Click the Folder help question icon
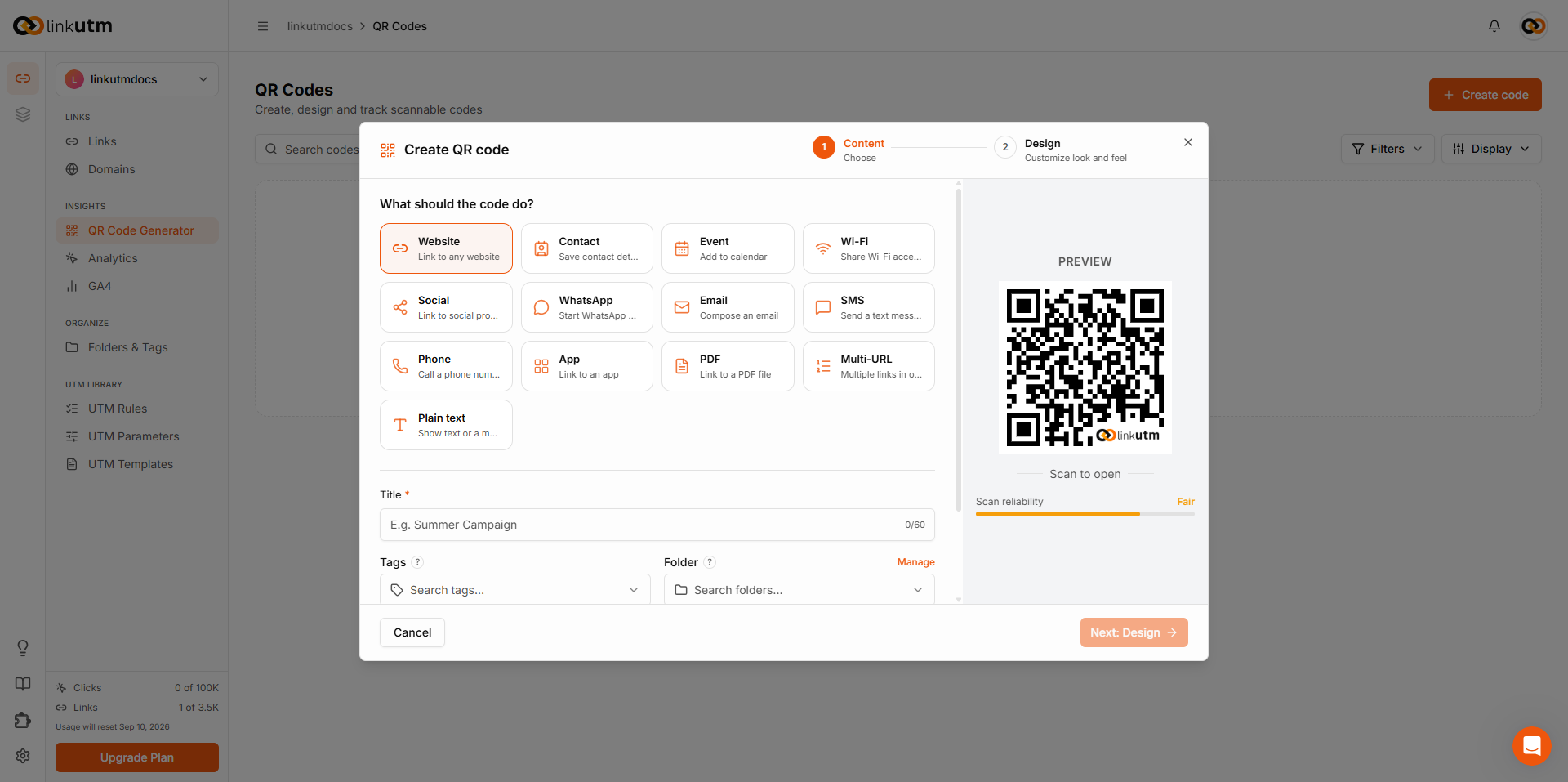 click(710, 562)
